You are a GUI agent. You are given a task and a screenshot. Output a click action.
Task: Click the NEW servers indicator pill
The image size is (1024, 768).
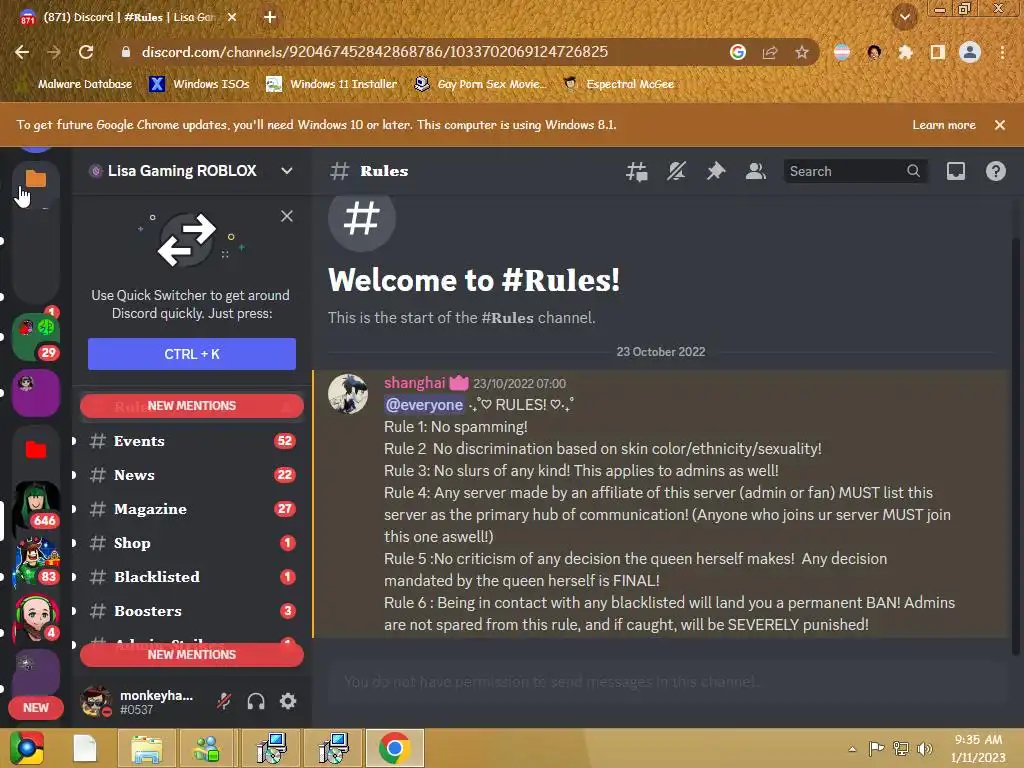coord(36,707)
